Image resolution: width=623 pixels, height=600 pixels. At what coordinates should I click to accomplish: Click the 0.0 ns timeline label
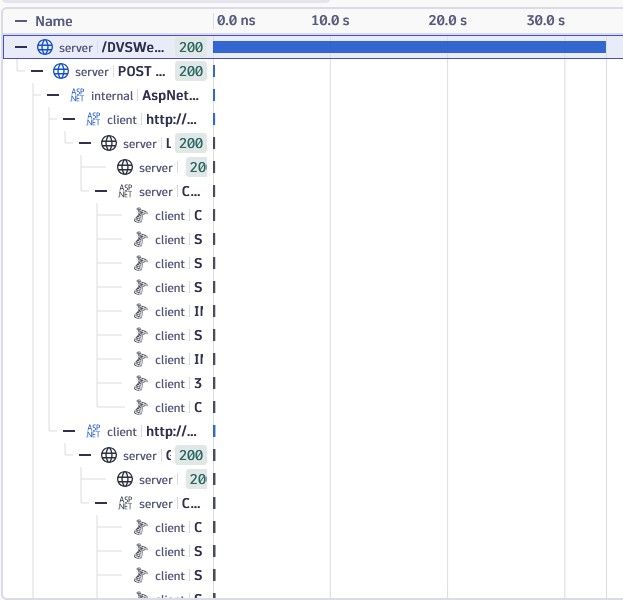[x=236, y=20]
